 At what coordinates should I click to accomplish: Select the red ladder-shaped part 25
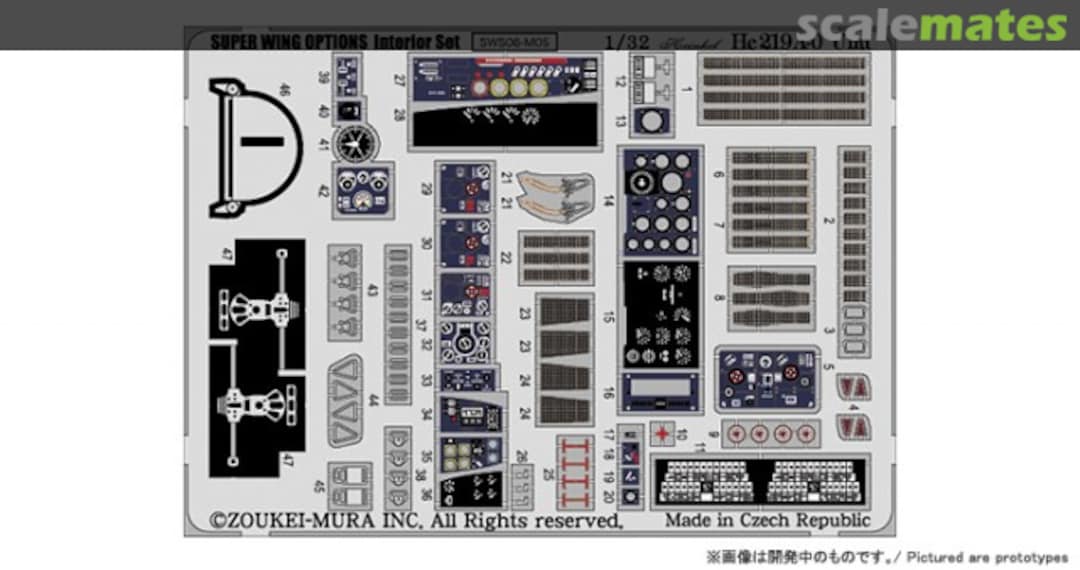[576, 471]
